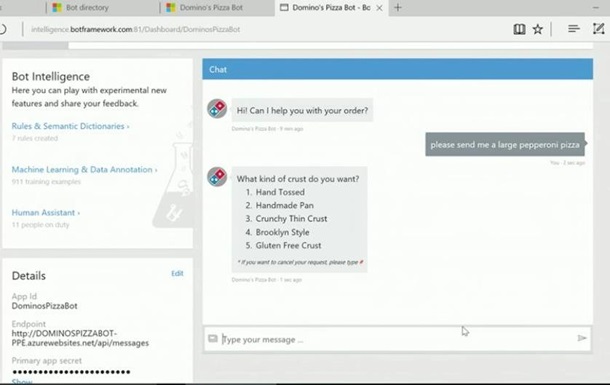This screenshot has width=610, height=385.
Task: Click the 'please send me a large pepperoni pizza' message
Action: pos(505,145)
